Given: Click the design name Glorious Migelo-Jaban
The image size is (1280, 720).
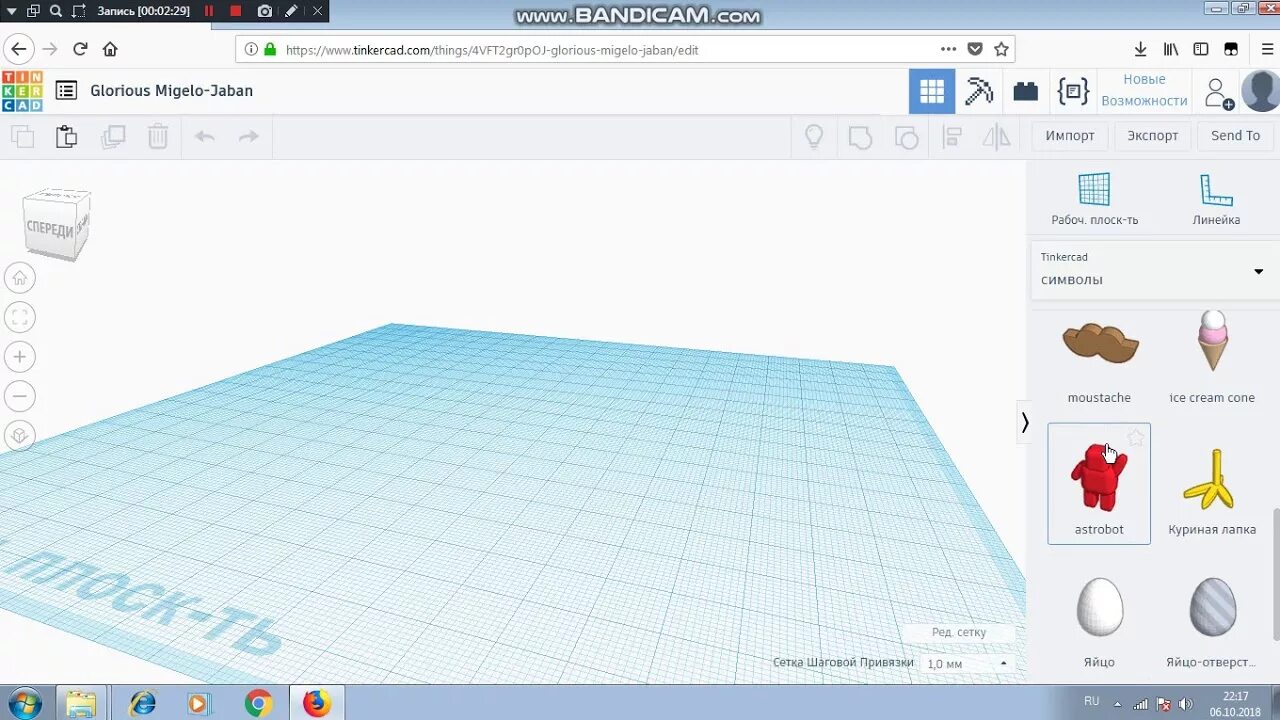Looking at the screenshot, I should tap(171, 91).
